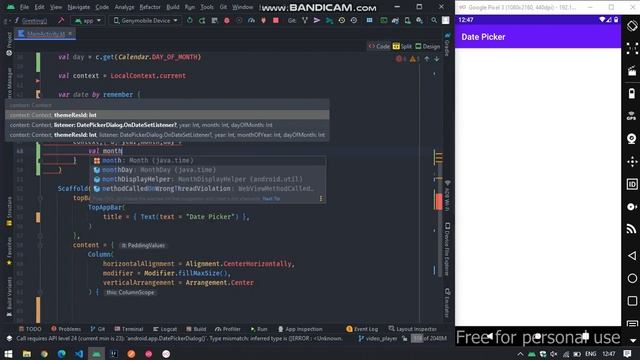Switch editor to Split view mode

pos(402,46)
